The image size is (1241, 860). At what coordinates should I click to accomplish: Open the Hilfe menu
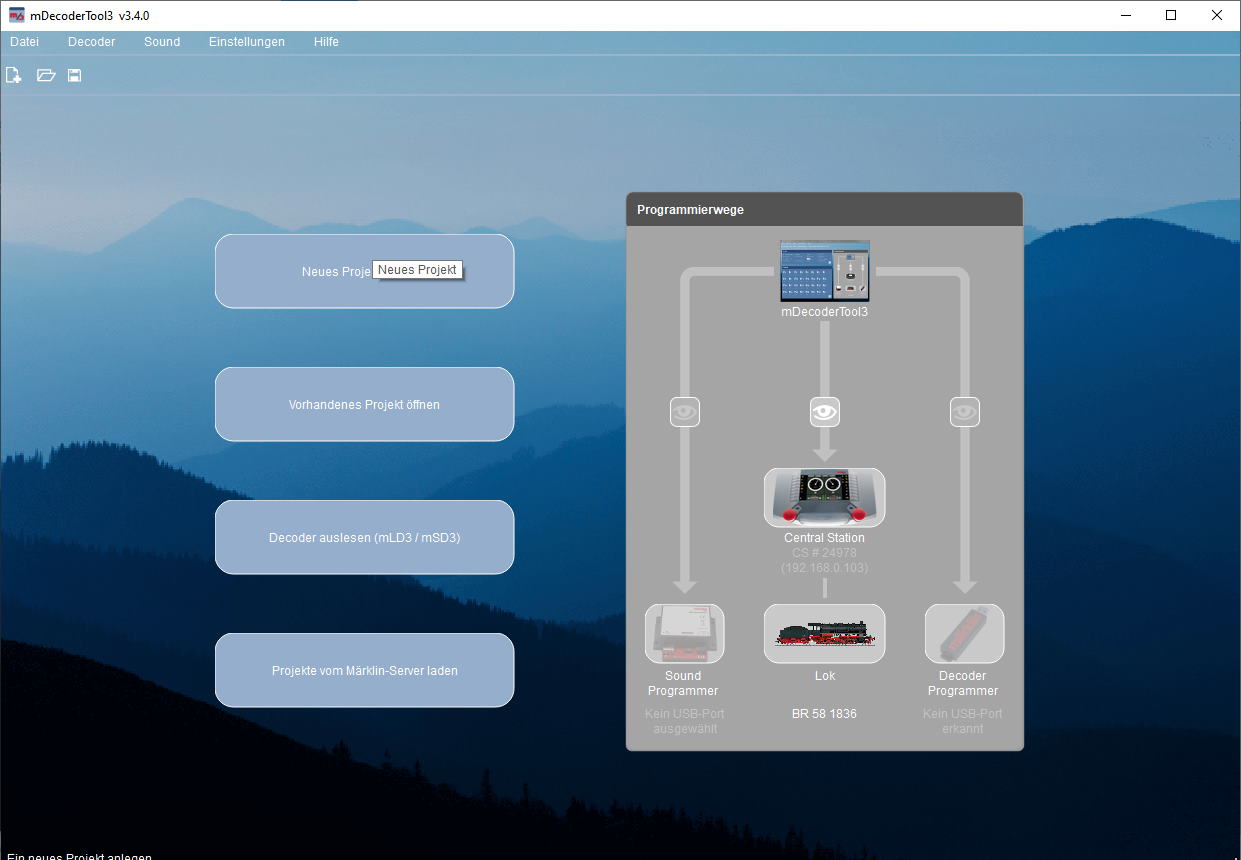pyautogui.click(x=326, y=42)
